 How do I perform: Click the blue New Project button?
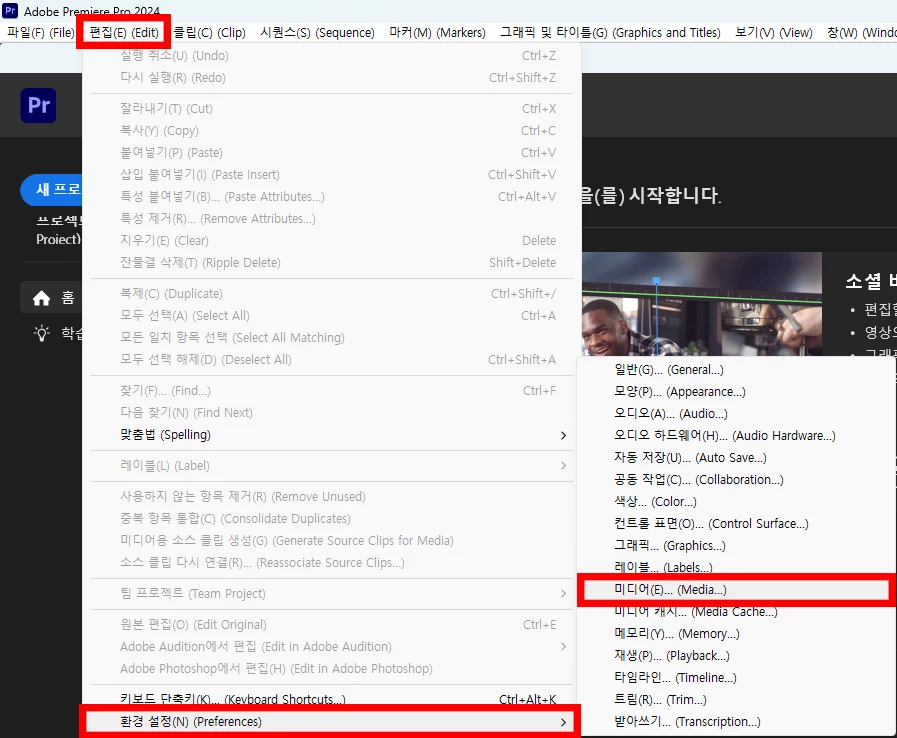[51, 190]
